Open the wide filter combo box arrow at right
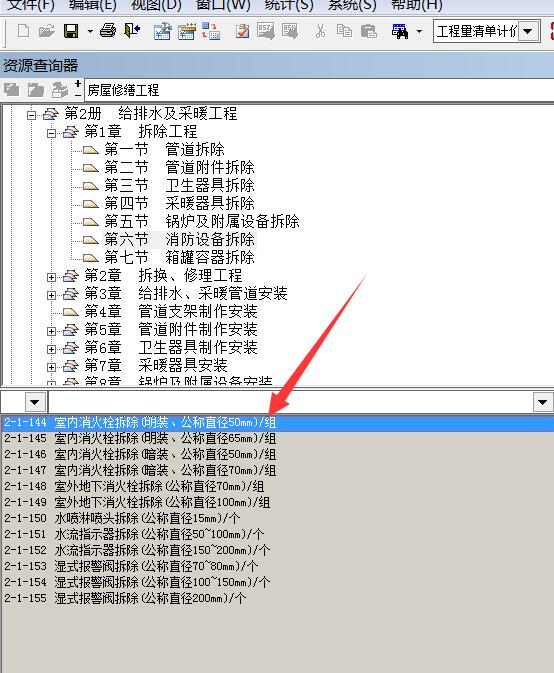554x673 pixels. tap(542, 402)
